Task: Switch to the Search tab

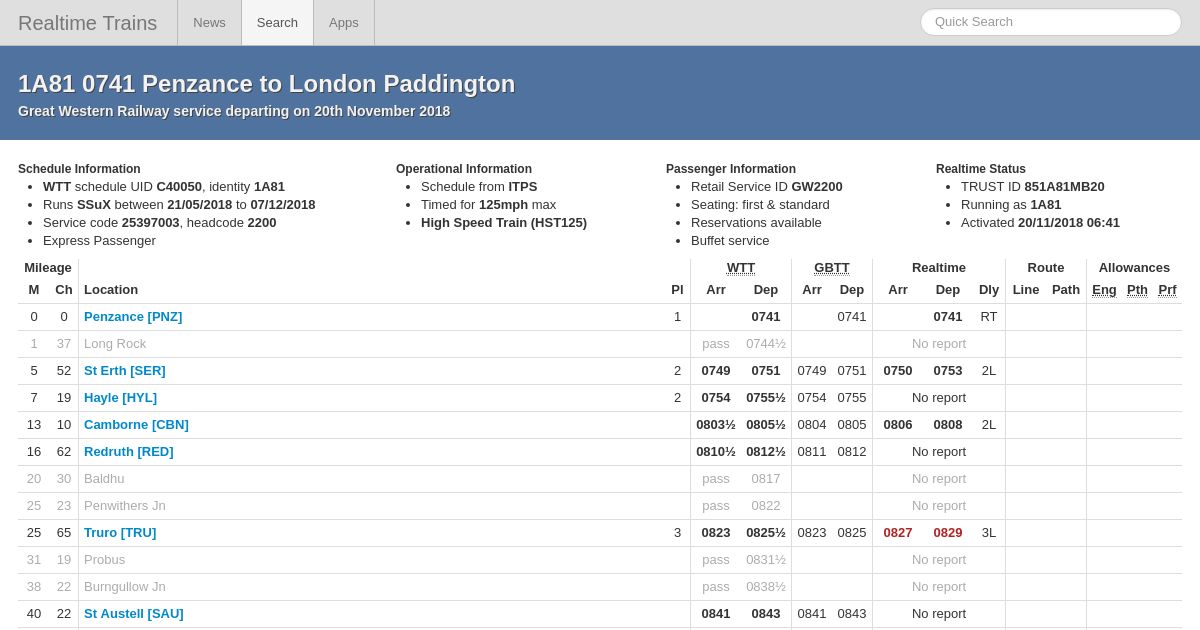Action: pyautogui.click(x=277, y=23)
